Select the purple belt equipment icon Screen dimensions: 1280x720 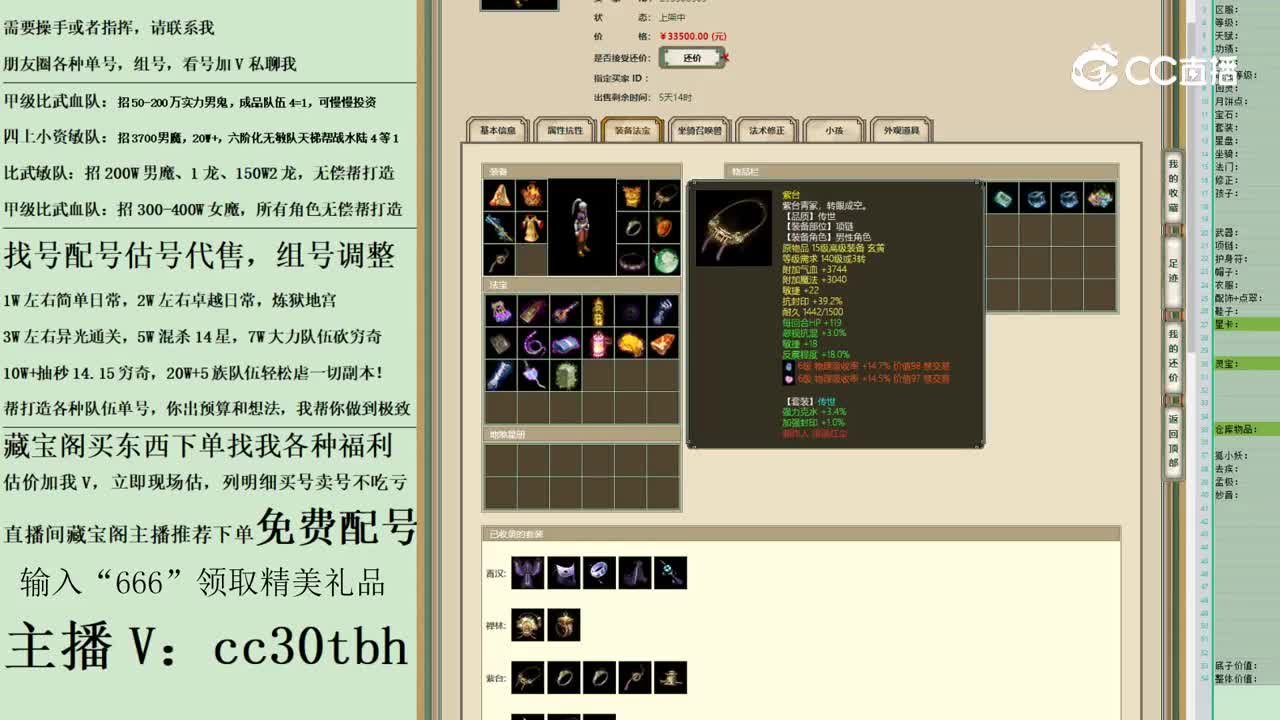[632, 260]
